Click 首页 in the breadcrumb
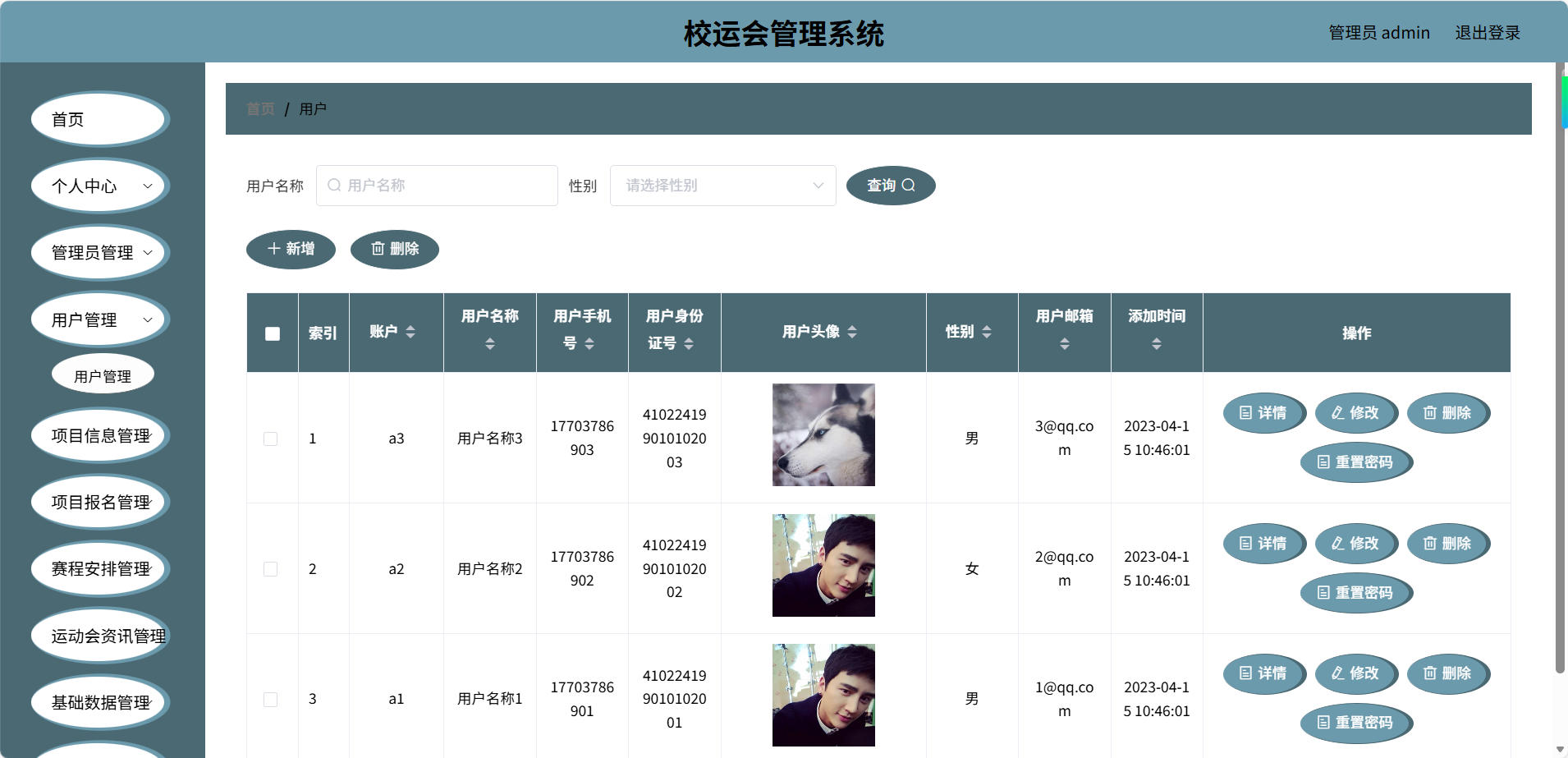 (x=260, y=109)
